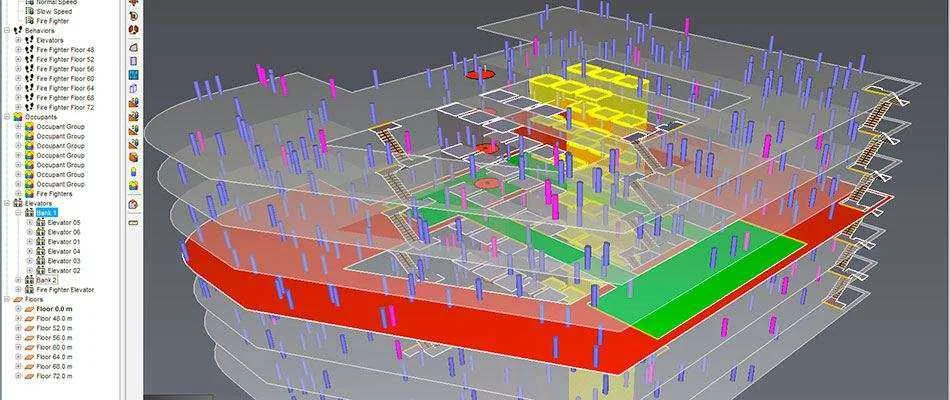
Task: Expand the Floor 48.0 m node
Action: 18,318
